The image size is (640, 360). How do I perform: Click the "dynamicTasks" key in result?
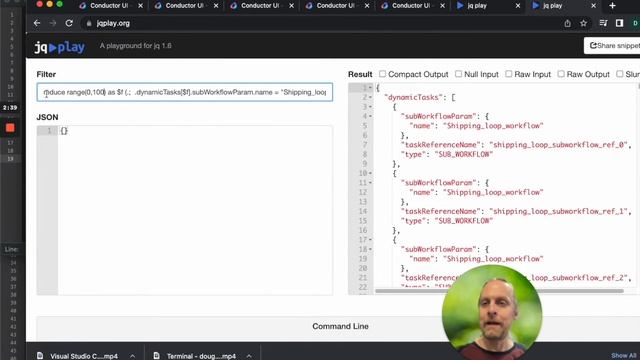[414, 97]
